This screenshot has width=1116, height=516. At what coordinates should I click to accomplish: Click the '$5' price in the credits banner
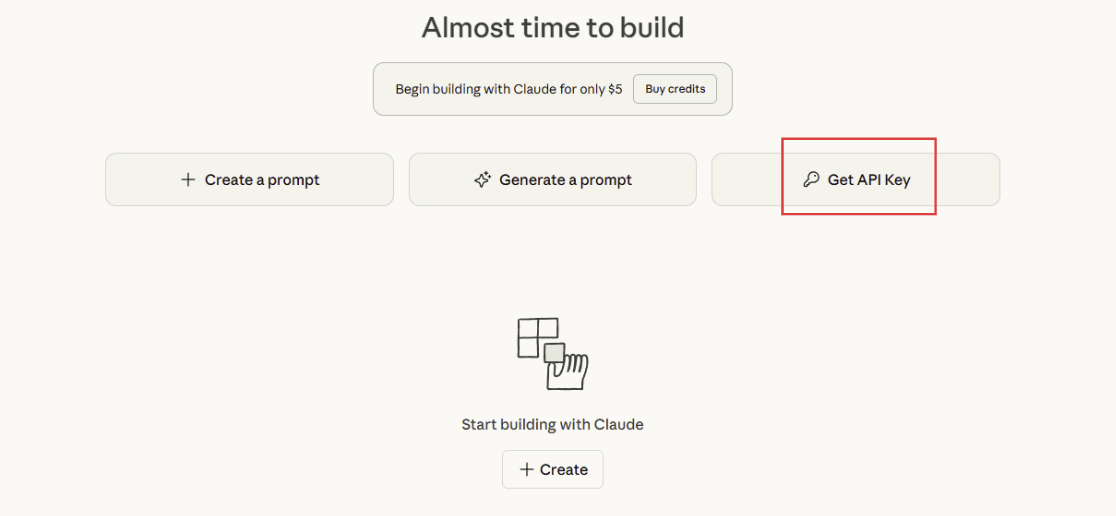click(x=615, y=89)
